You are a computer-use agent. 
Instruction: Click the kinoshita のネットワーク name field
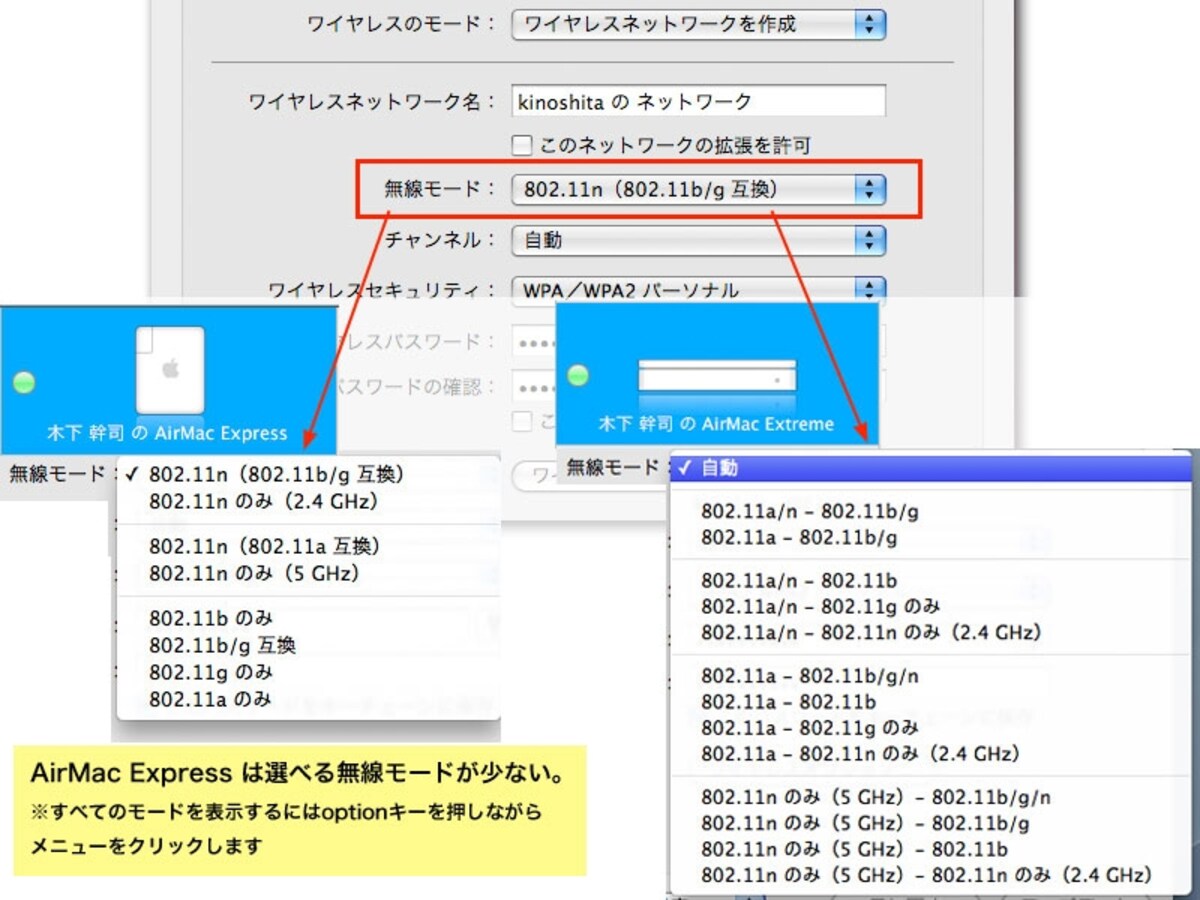698,101
